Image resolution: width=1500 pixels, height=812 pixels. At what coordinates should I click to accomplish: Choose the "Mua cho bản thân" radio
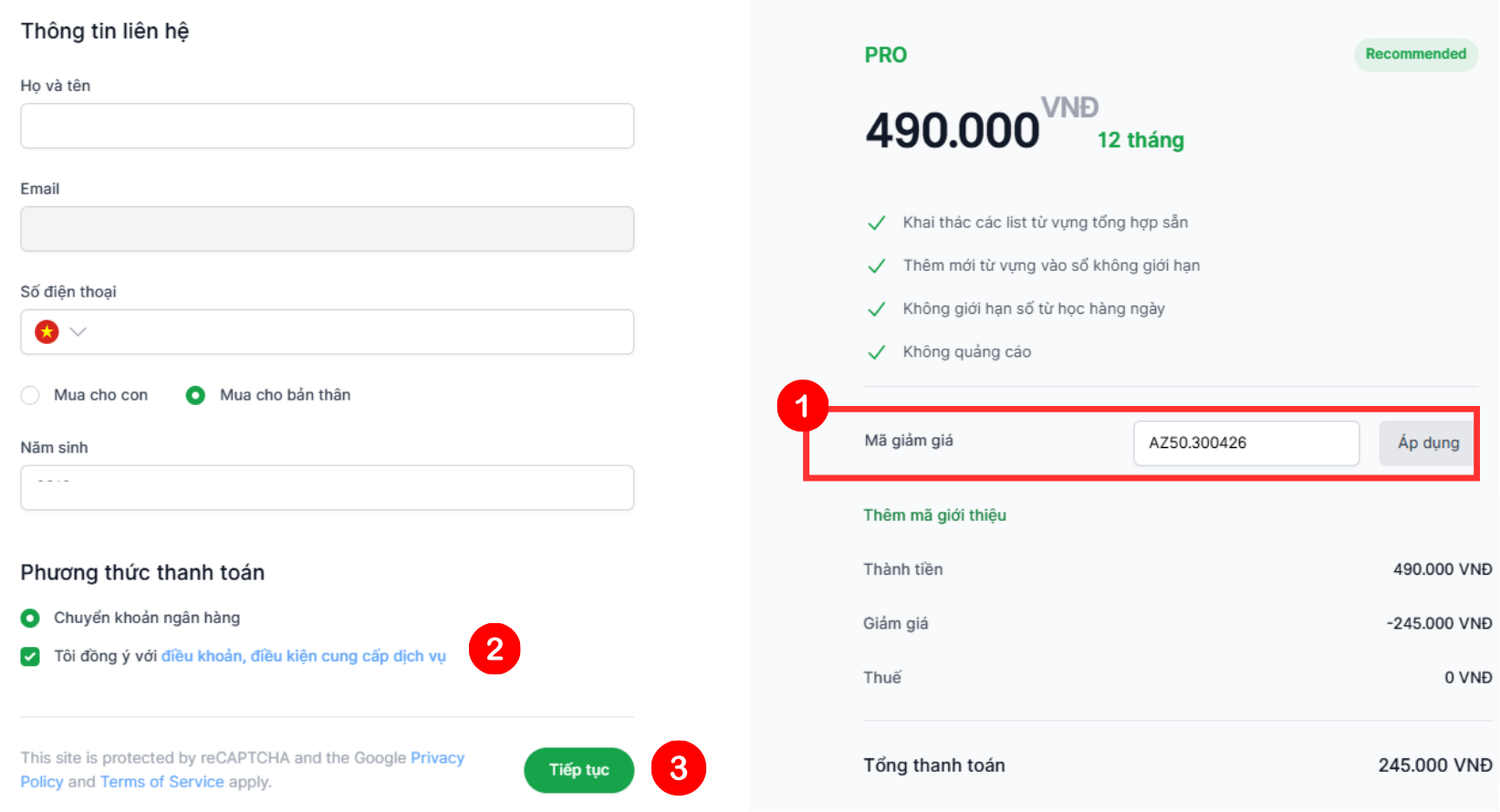point(195,395)
